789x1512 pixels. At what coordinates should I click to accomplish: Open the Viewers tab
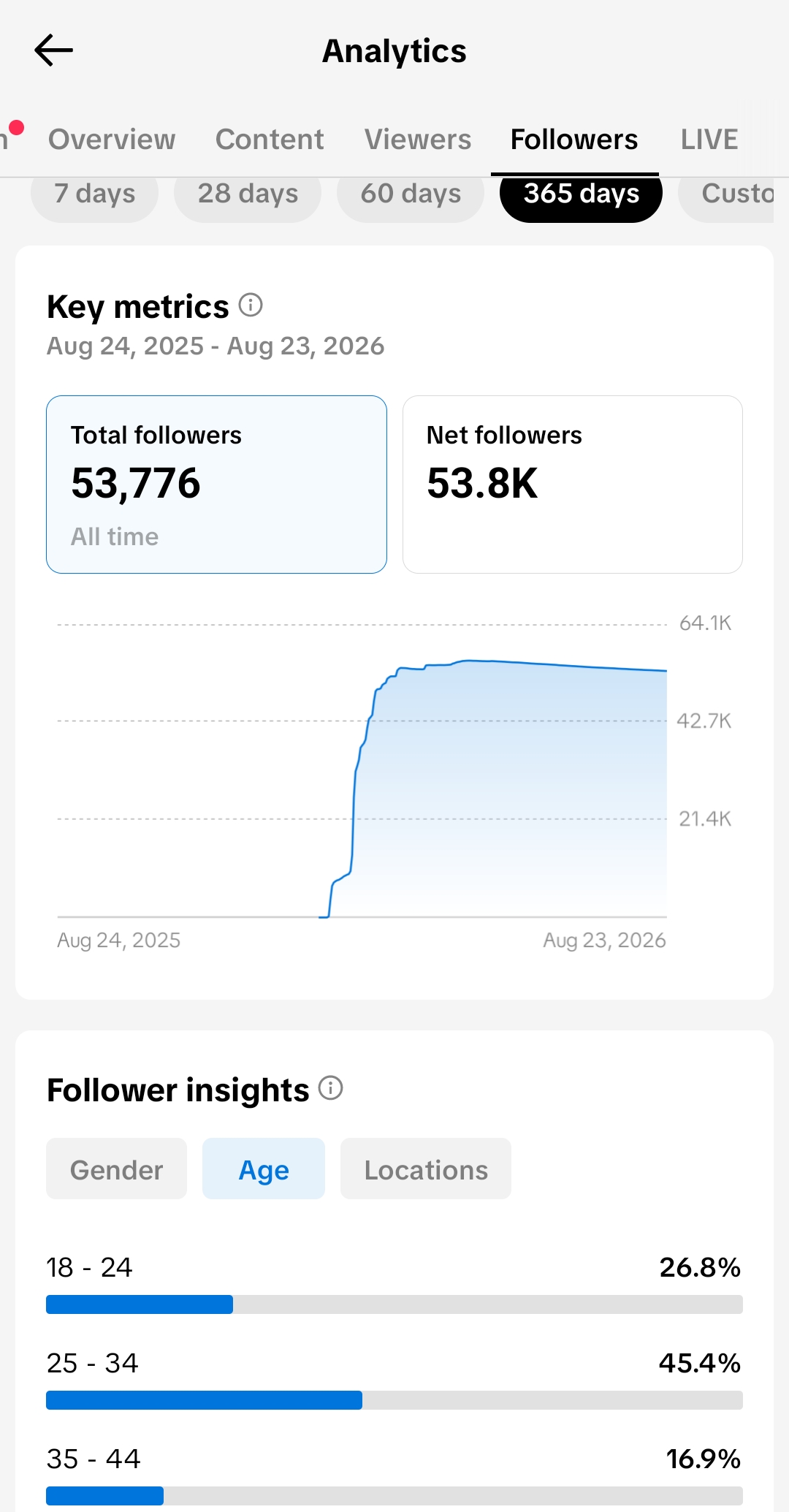418,139
